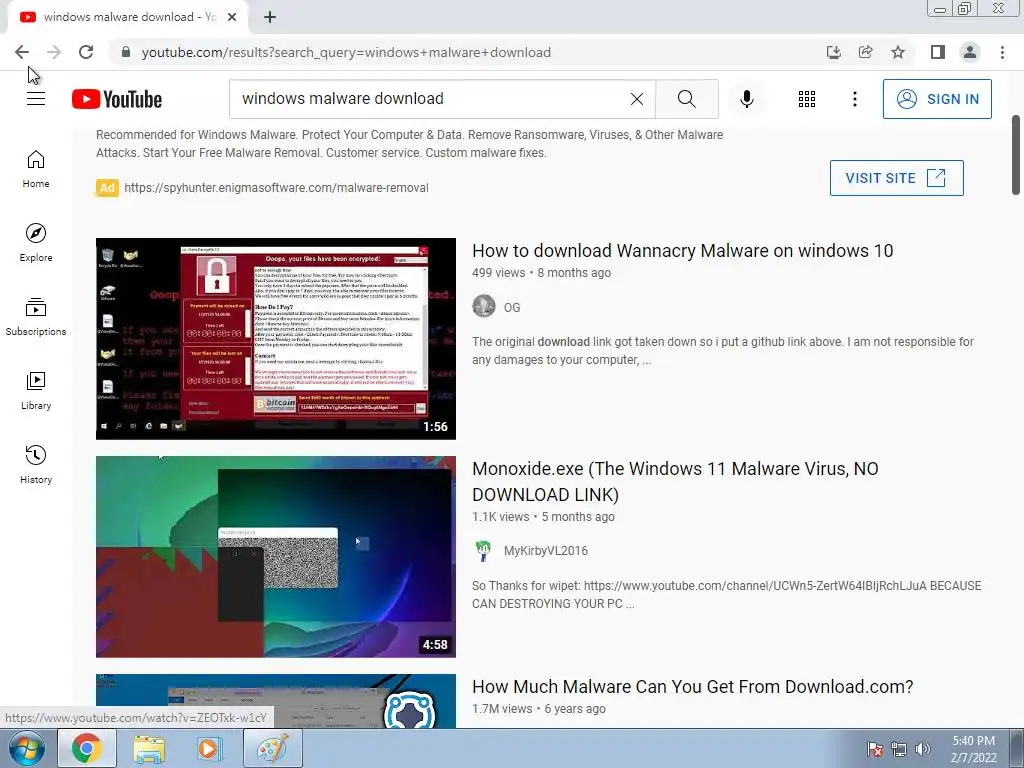Open the spyhunter.enigmasoftware.com ad link
The height and width of the screenshot is (768, 1024).
pos(276,188)
